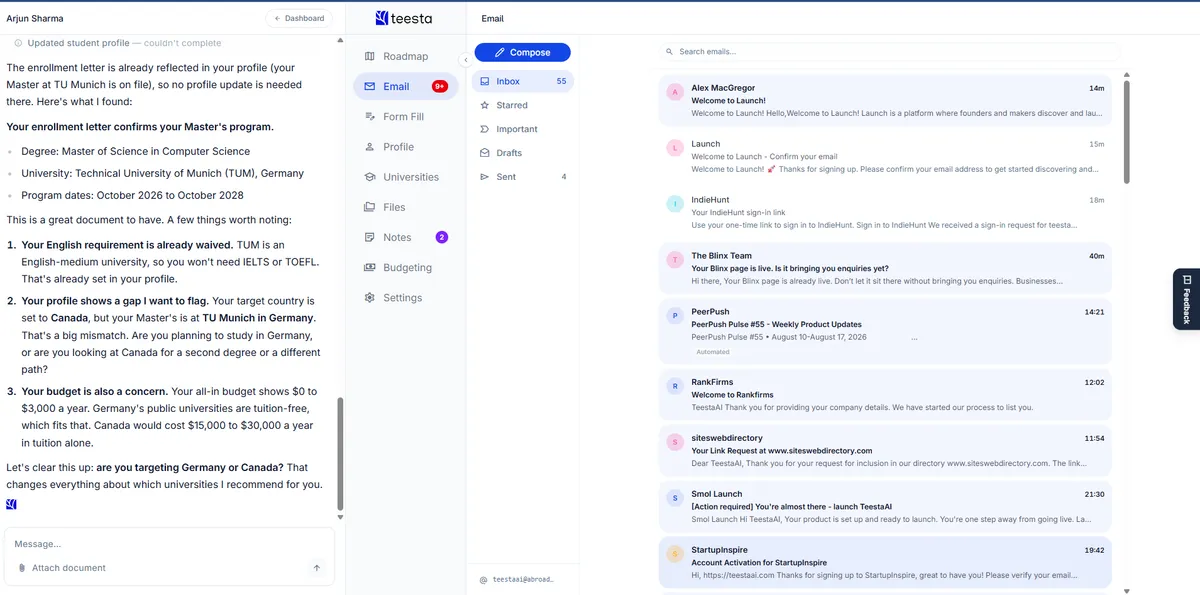Compose a new email
Viewport: 1200px width, 595px height.
coord(522,52)
